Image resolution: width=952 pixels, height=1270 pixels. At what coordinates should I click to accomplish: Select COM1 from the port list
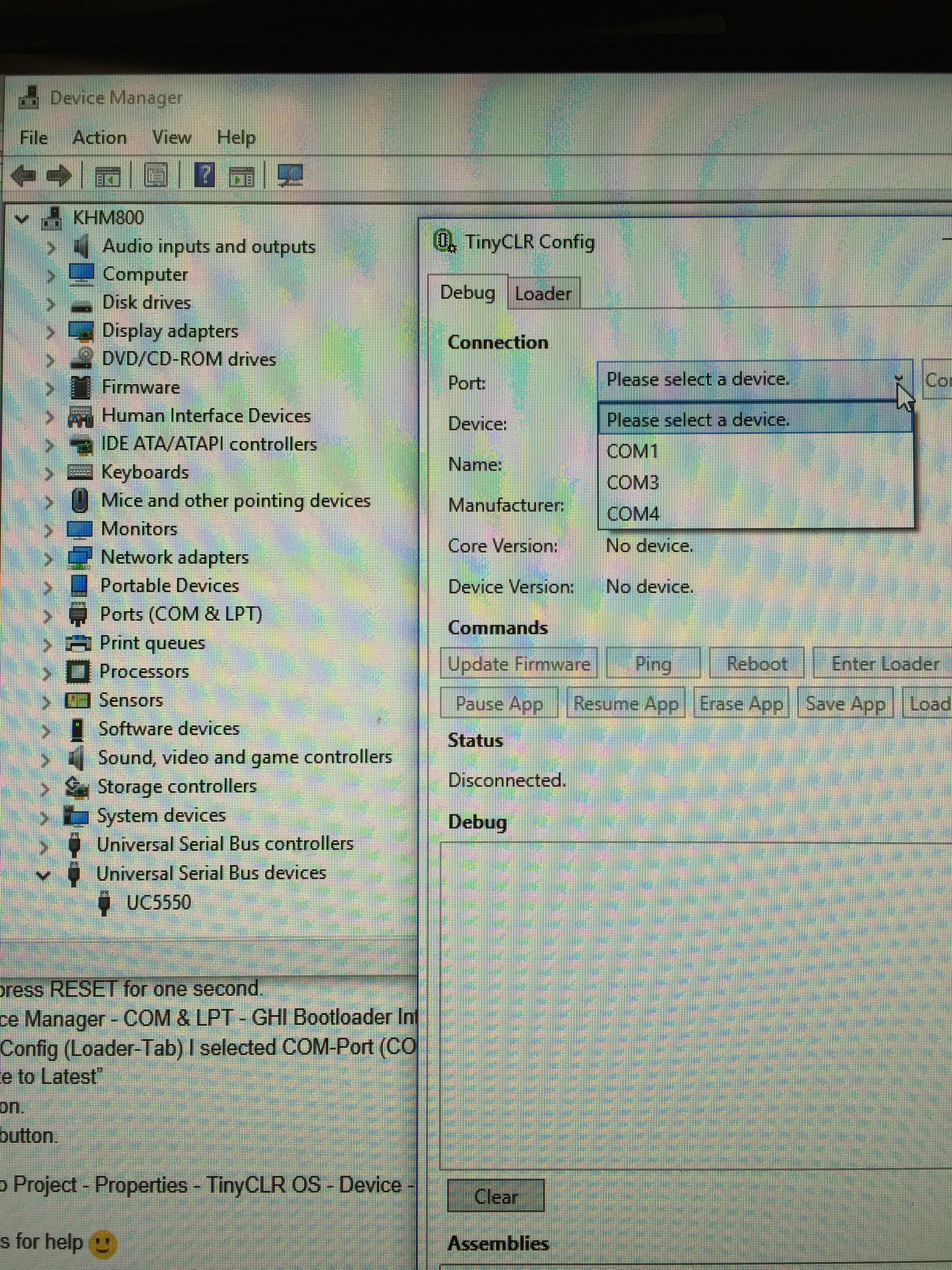click(755, 451)
